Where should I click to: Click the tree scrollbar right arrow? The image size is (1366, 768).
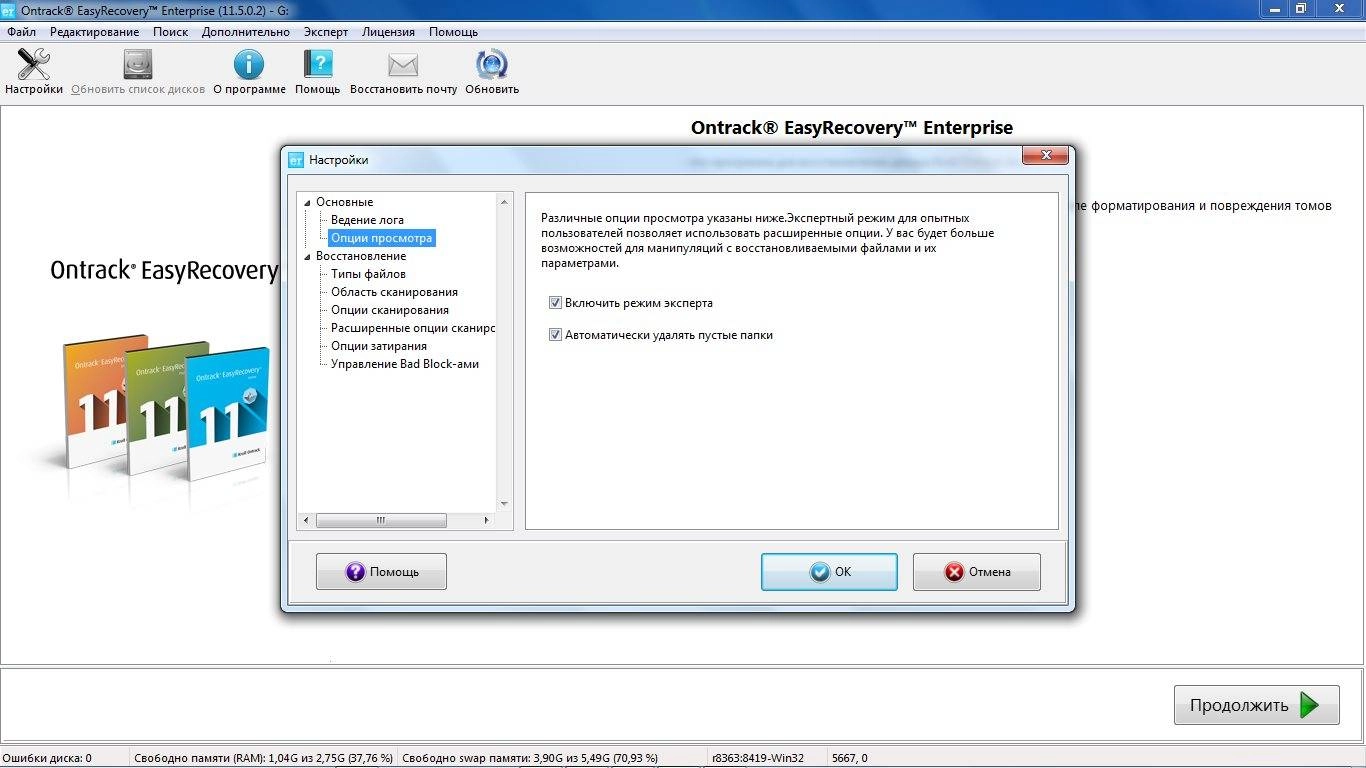click(487, 520)
